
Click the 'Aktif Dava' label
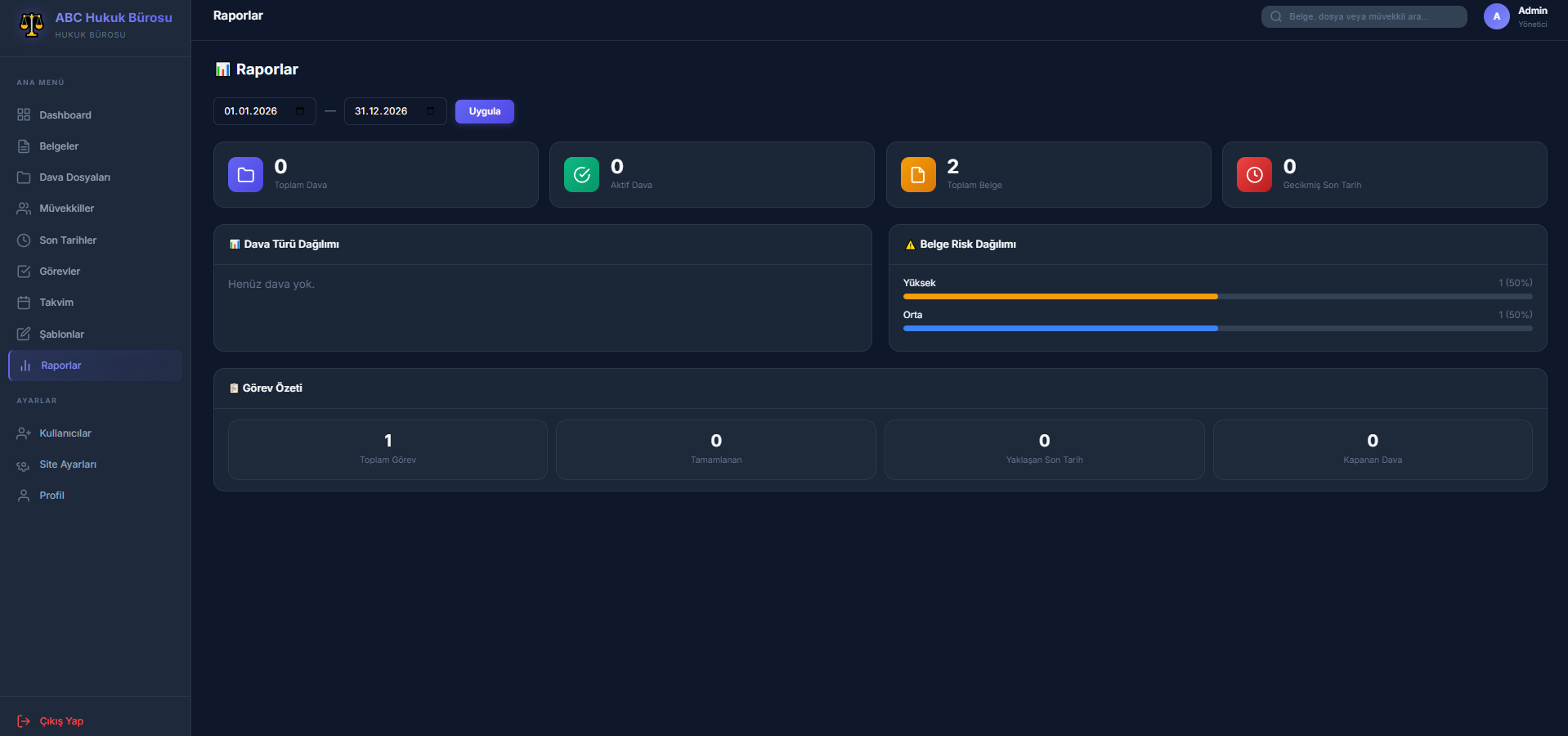[631, 186]
